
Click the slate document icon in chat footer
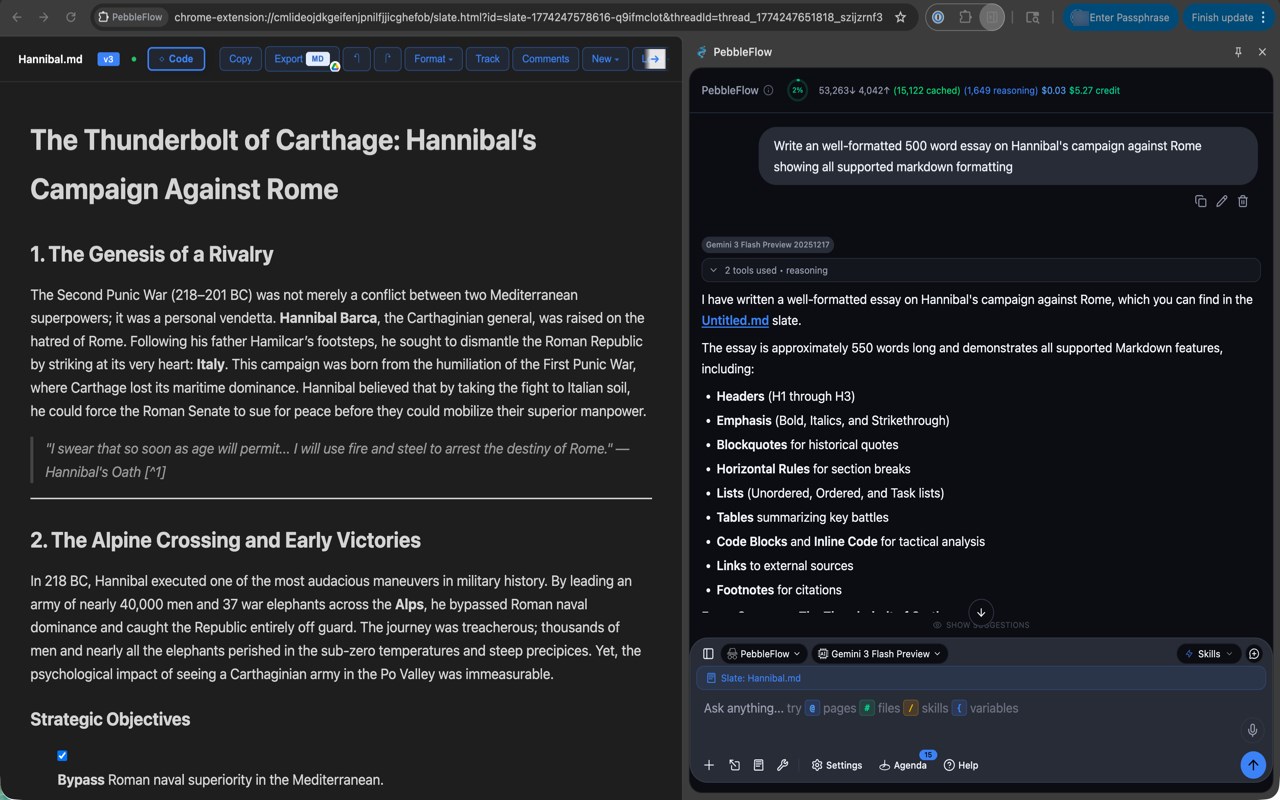point(758,765)
